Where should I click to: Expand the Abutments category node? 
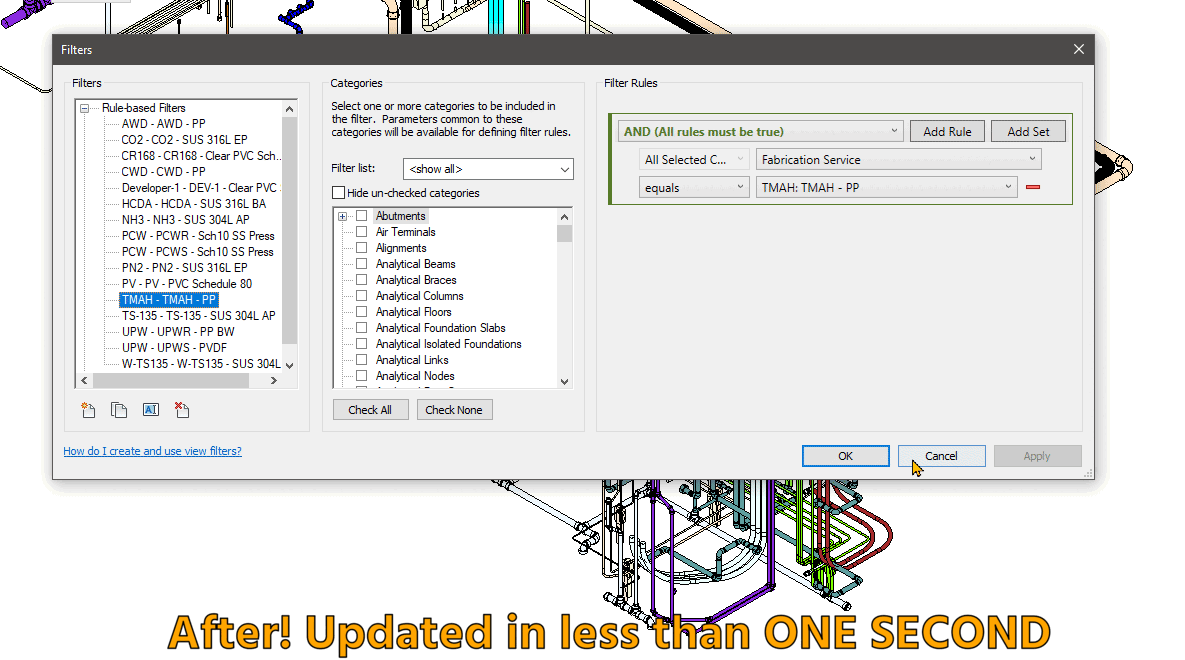point(342,216)
